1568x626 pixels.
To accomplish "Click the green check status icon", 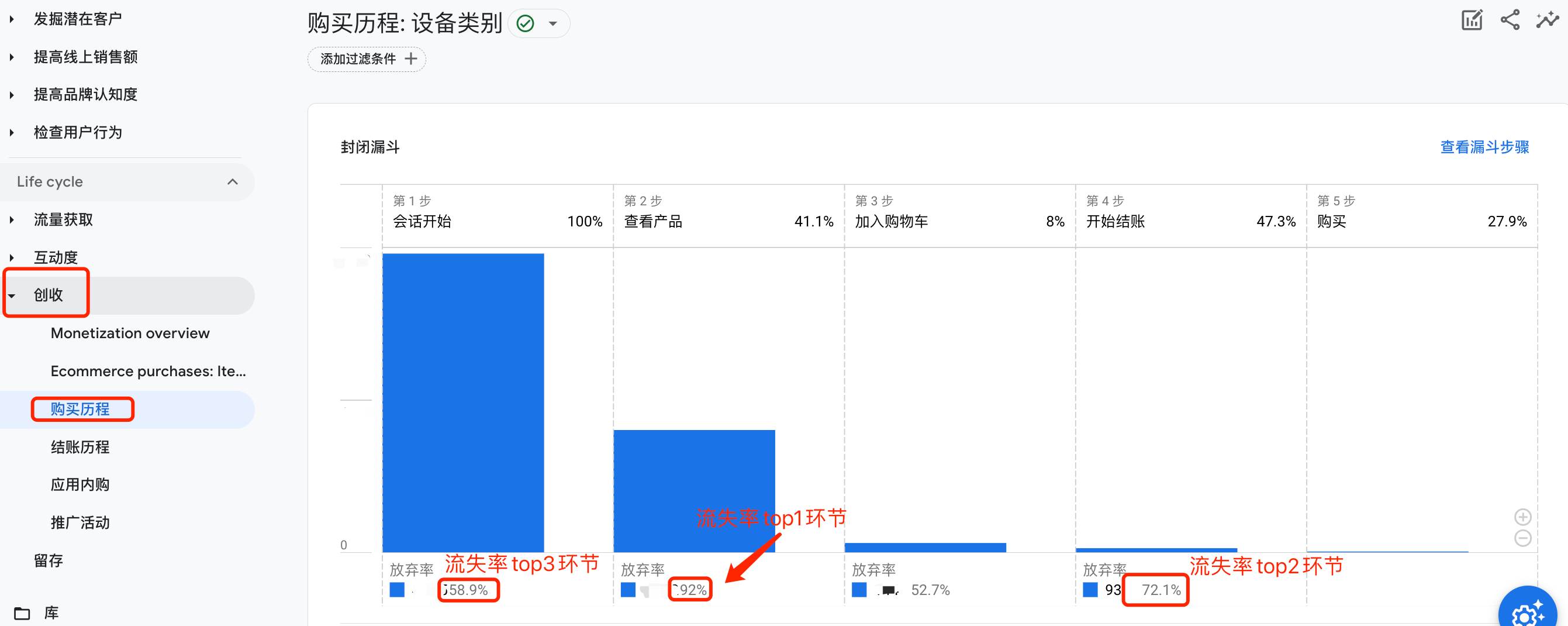I will (x=526, y=24).
